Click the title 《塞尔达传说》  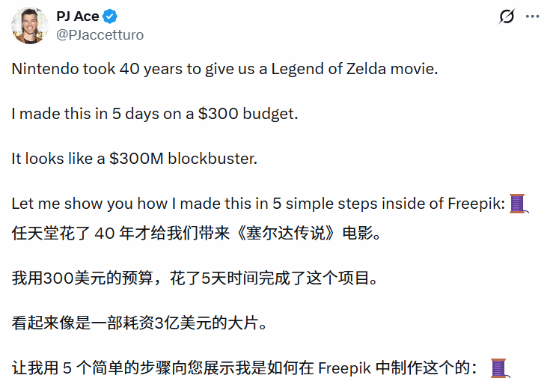click(x=286, y=233)
